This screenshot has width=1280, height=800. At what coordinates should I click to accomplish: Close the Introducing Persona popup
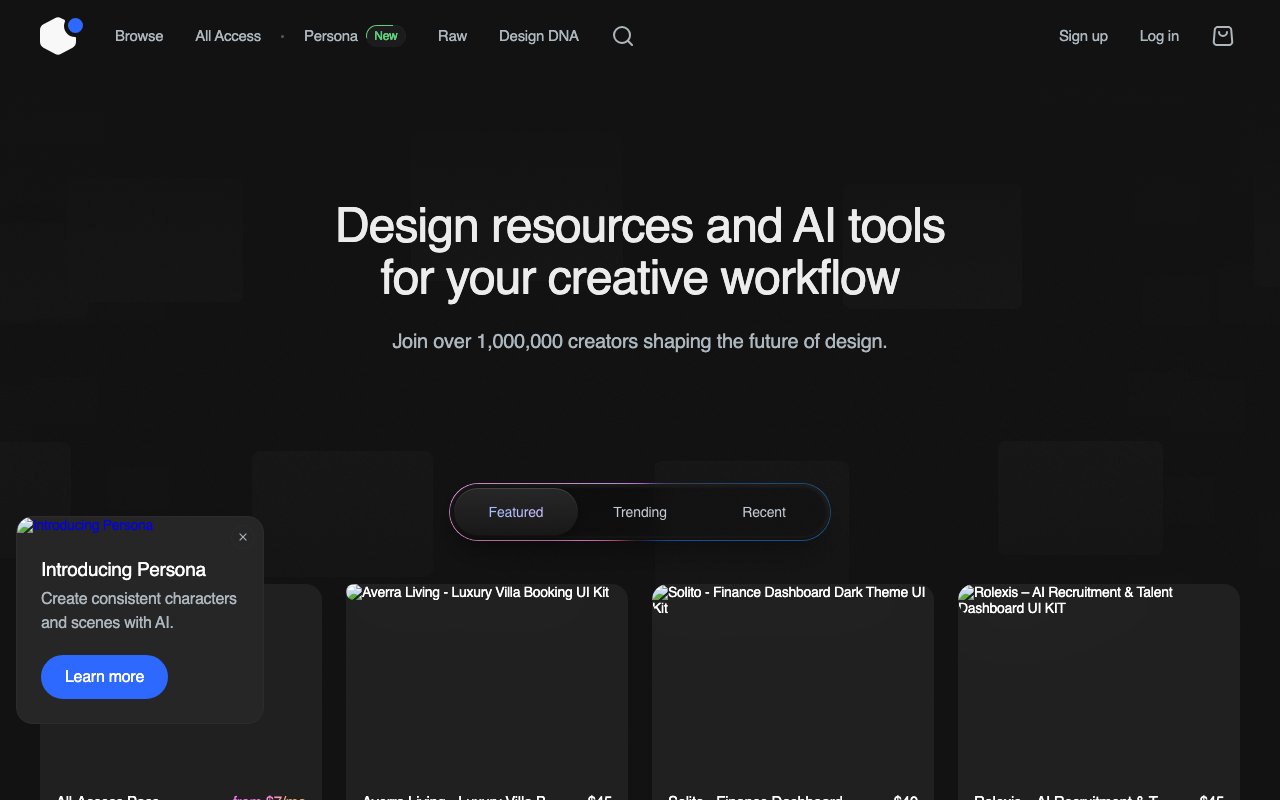coord(243,537)
